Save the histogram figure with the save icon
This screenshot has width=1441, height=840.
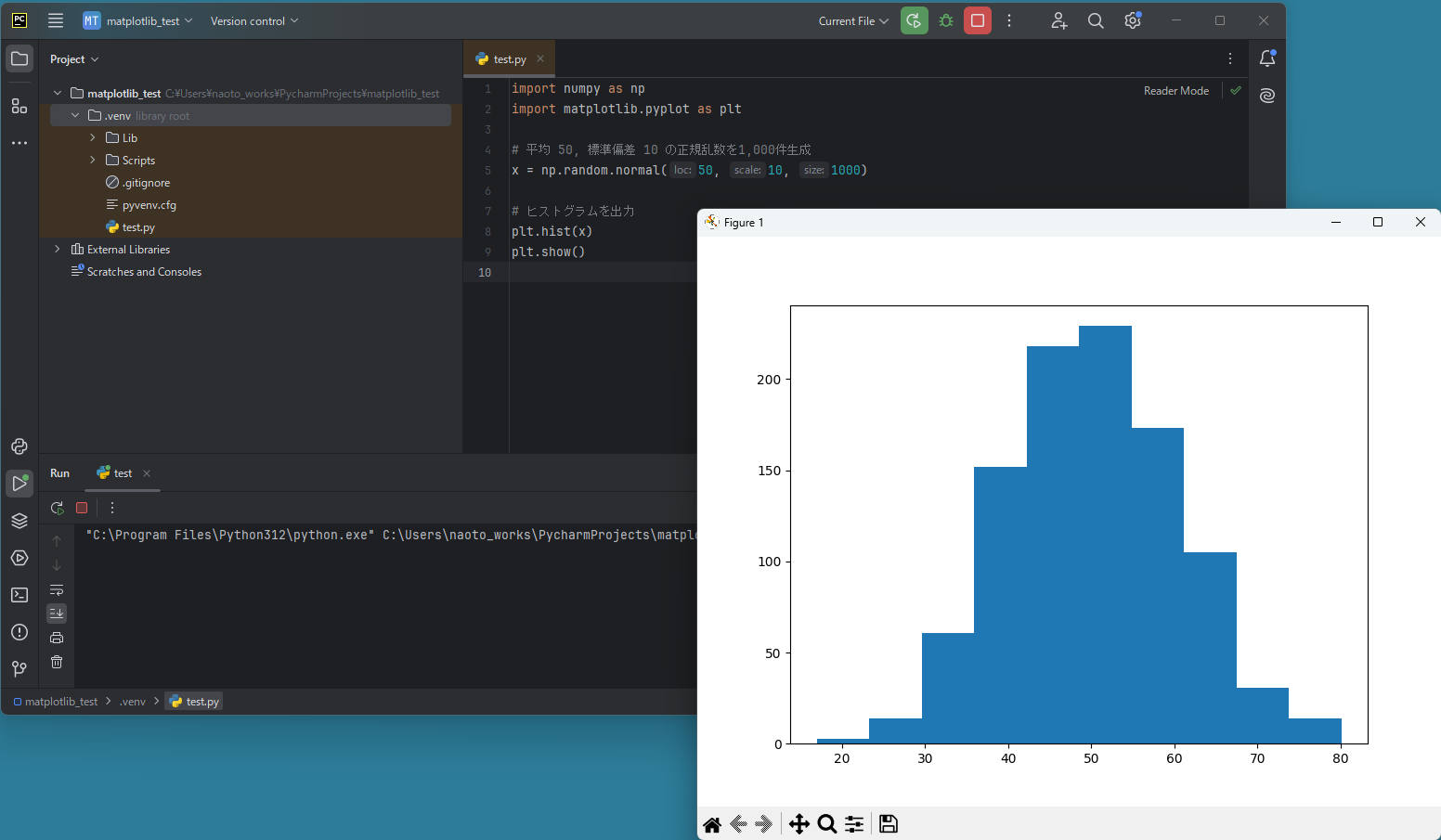point(888,823)
